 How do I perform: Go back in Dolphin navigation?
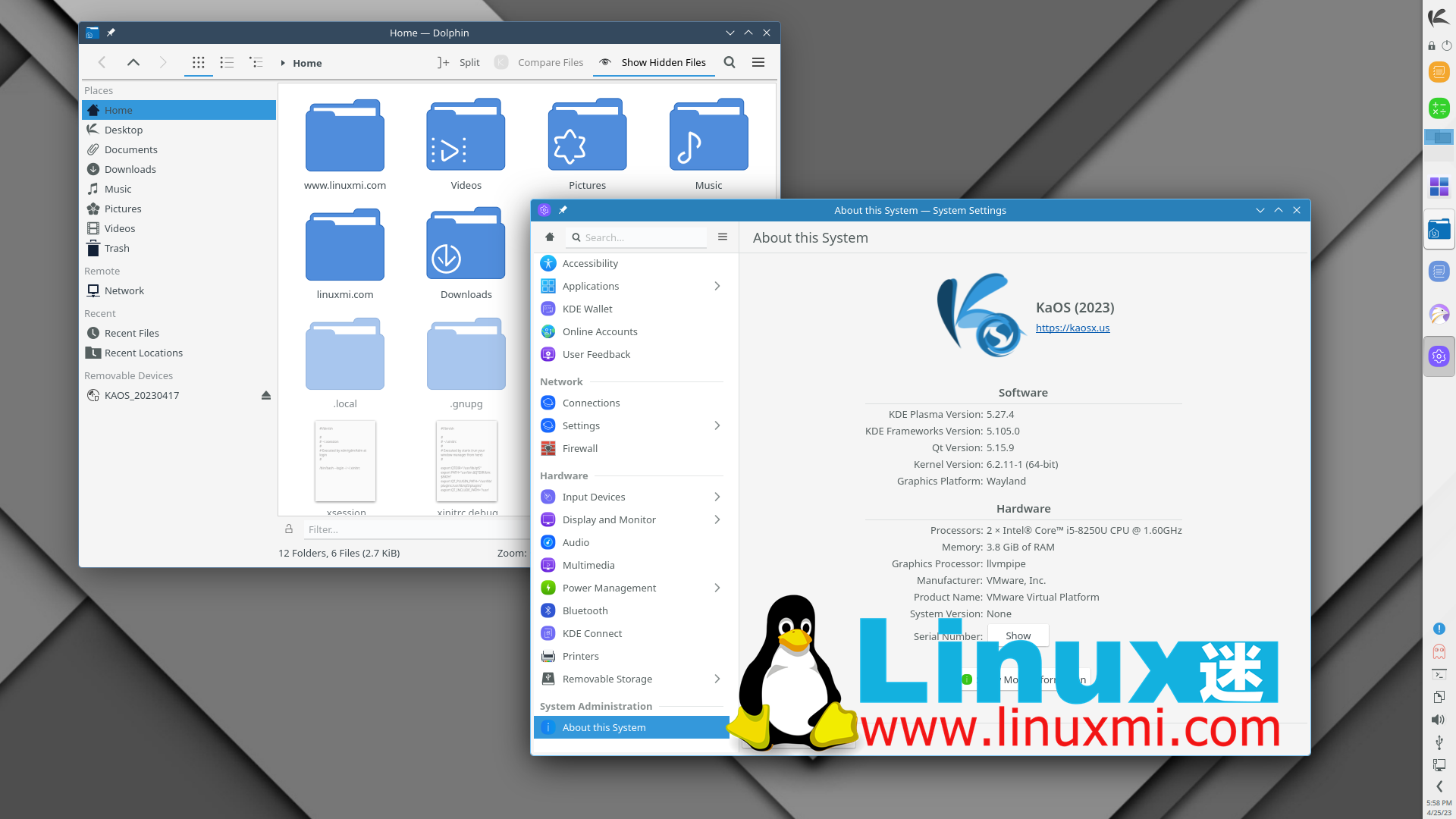[x=102, y=63]
